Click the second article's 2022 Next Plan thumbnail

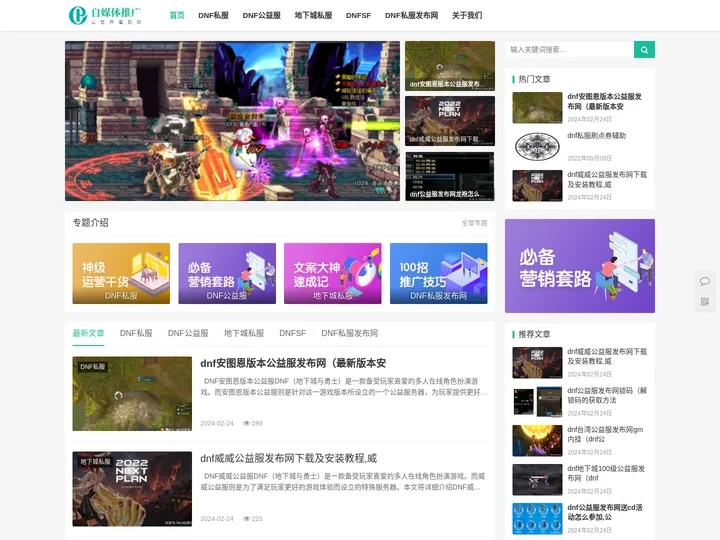coord(132,489)
